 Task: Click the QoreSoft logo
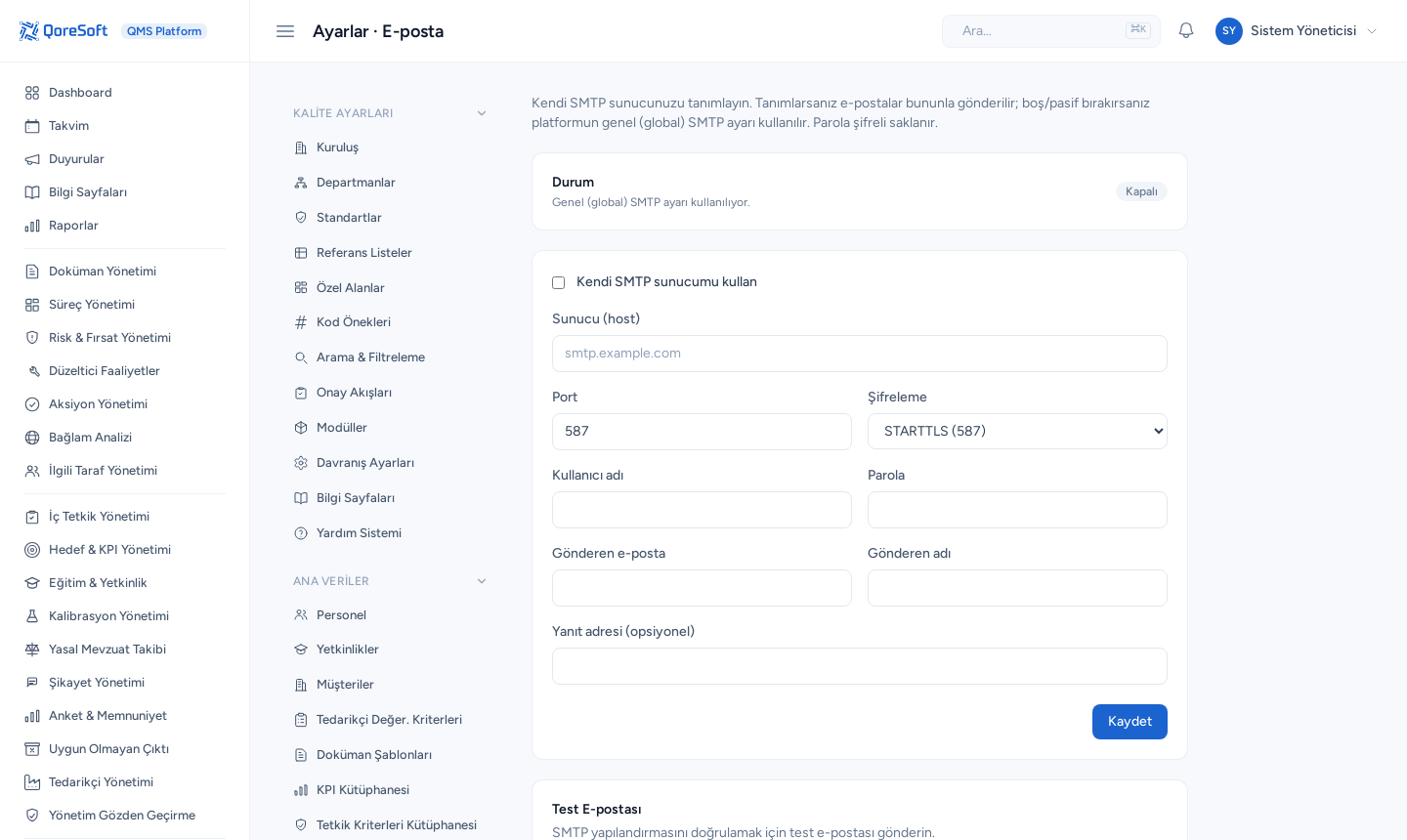64,31
